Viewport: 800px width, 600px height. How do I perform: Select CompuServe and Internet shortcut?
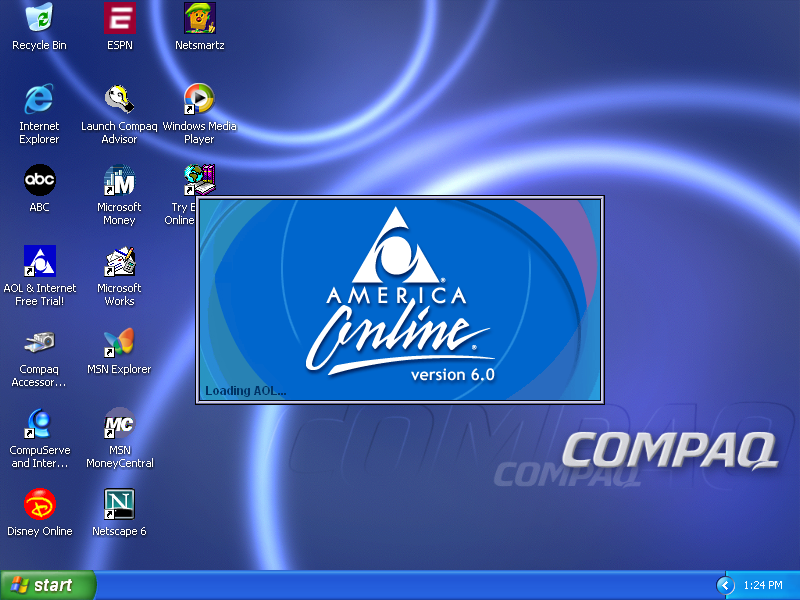(39, 423)
